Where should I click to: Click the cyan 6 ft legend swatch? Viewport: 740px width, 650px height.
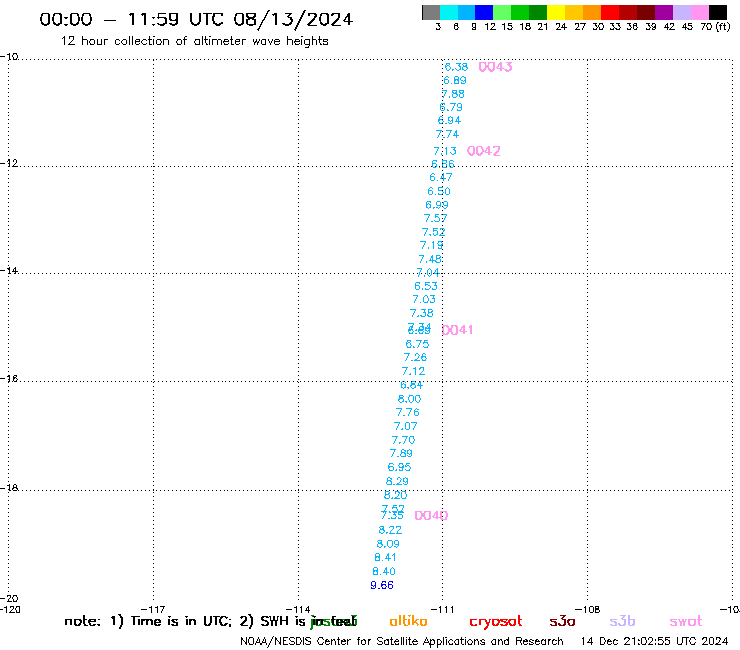point(449,12)
